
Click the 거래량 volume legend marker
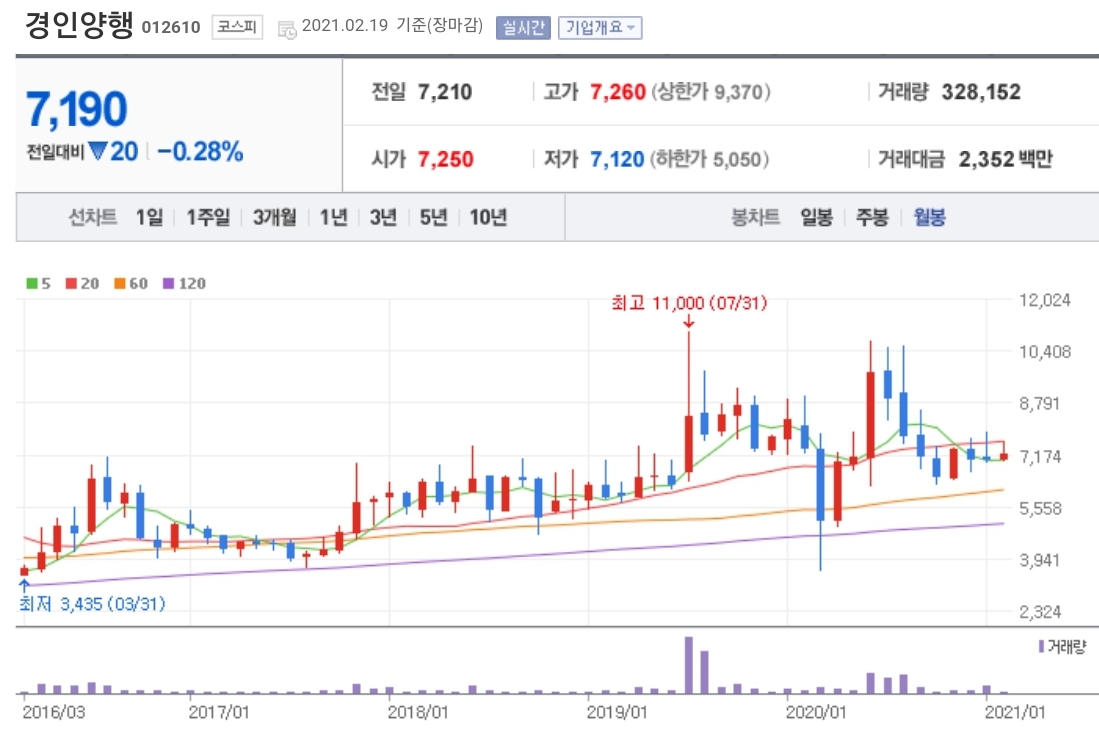pos(1042,646)
